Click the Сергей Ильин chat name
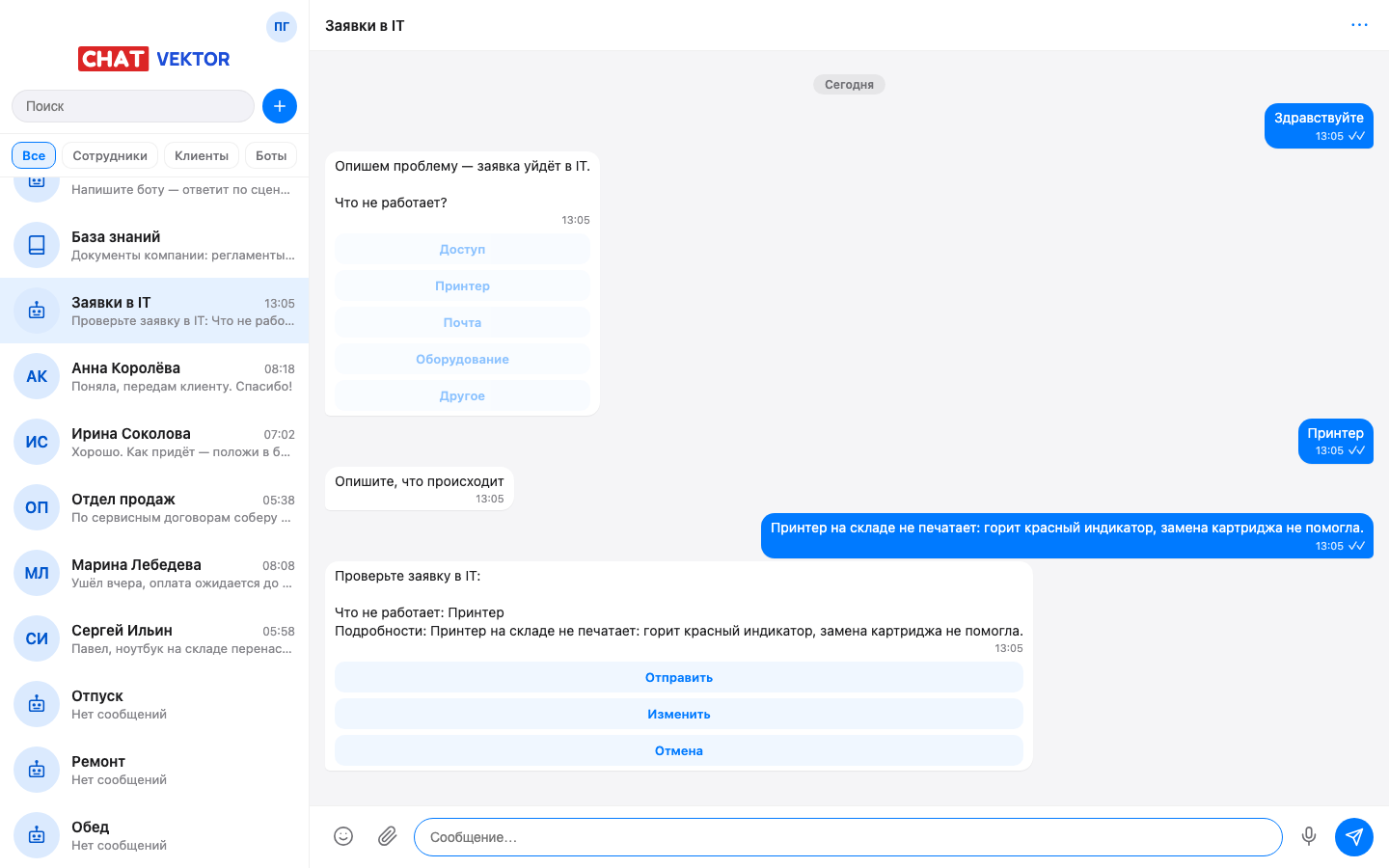 (122, 630)
